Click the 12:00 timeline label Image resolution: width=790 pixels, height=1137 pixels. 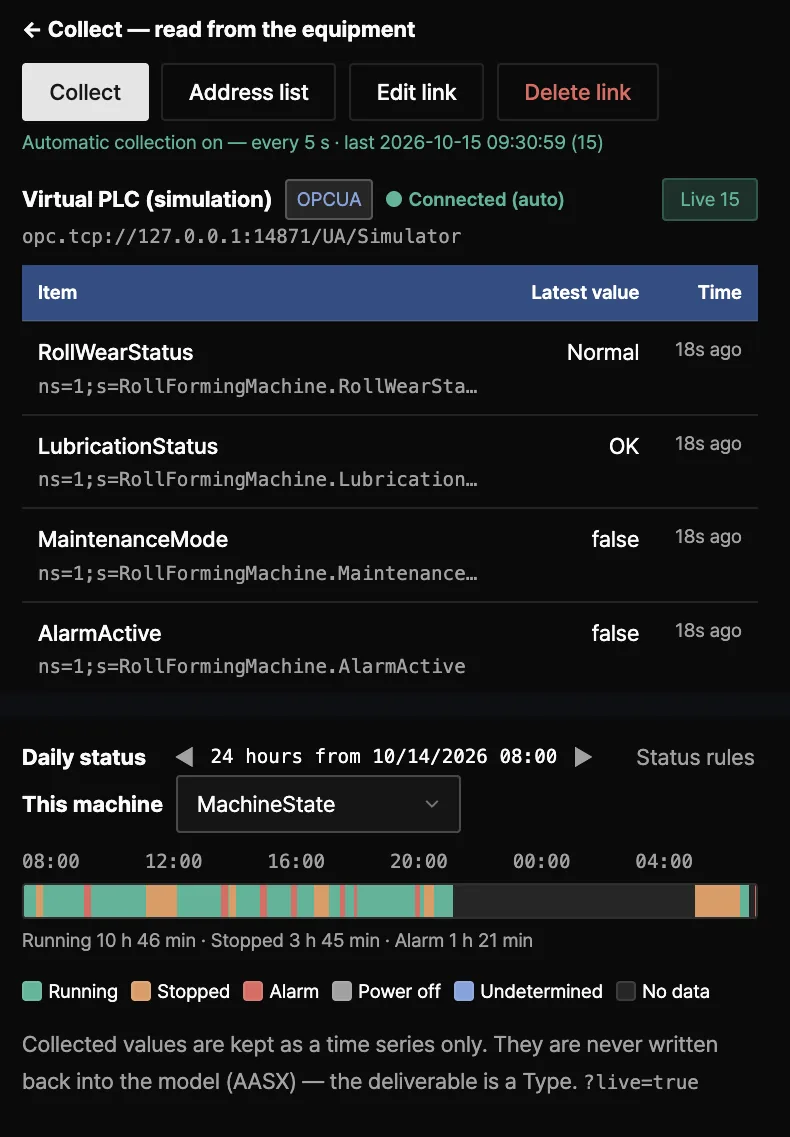click(x=173, y=861)
